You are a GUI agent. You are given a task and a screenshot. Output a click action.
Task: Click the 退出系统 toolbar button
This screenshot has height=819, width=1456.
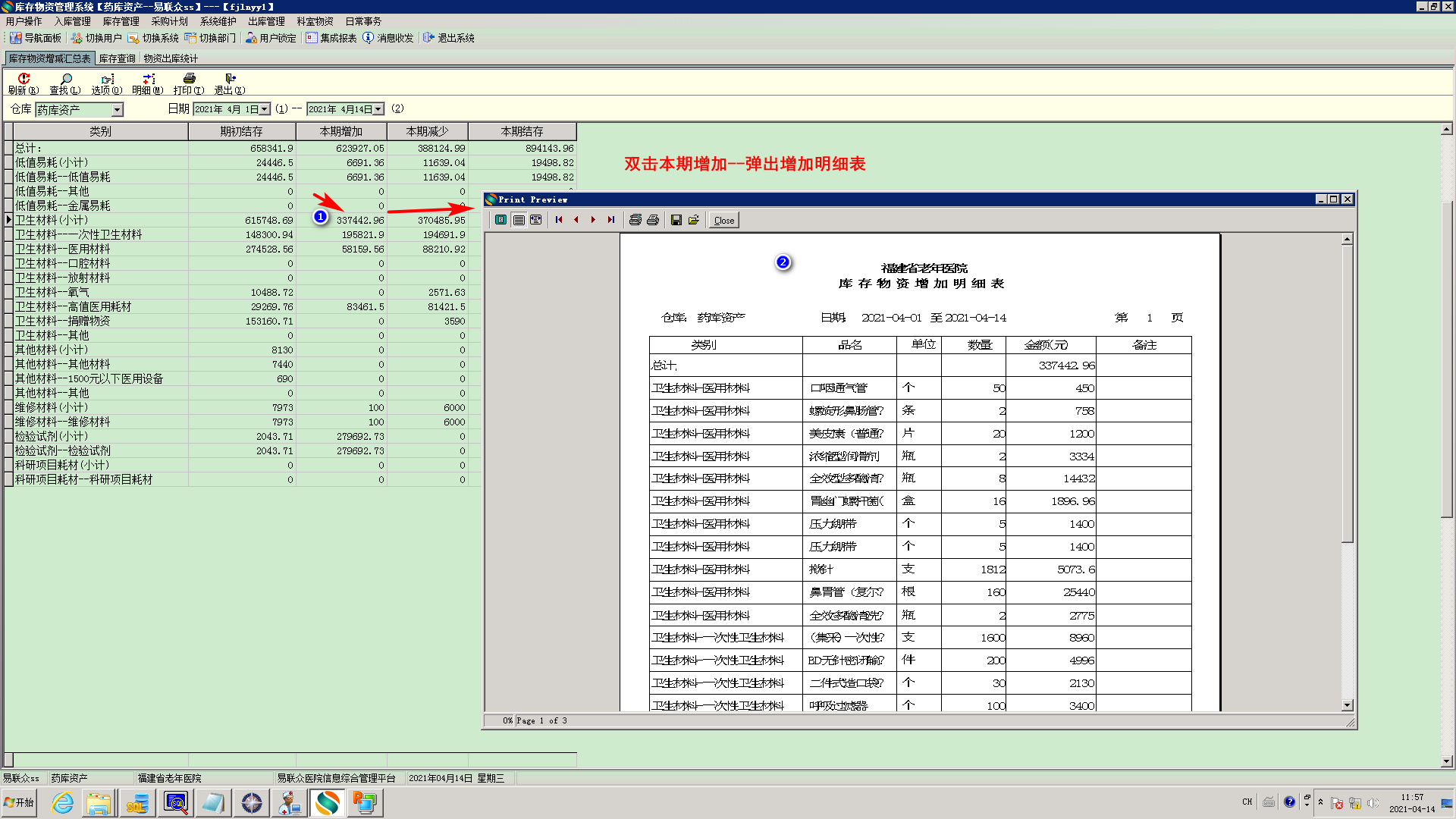coord(449,38)
